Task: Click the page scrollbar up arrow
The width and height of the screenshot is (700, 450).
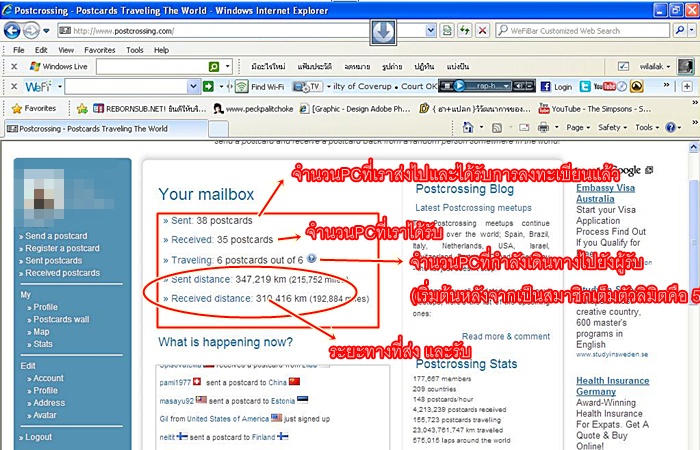Action: click(693, 146)
